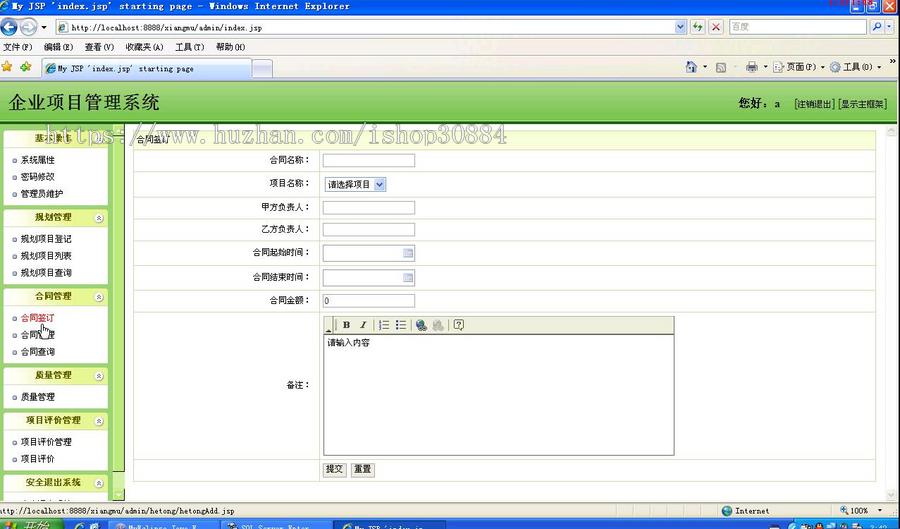This screenshot has height=529, width=900.
Task: Open 规划项目查询 in the sidebar
Action: tap(46, 273)
